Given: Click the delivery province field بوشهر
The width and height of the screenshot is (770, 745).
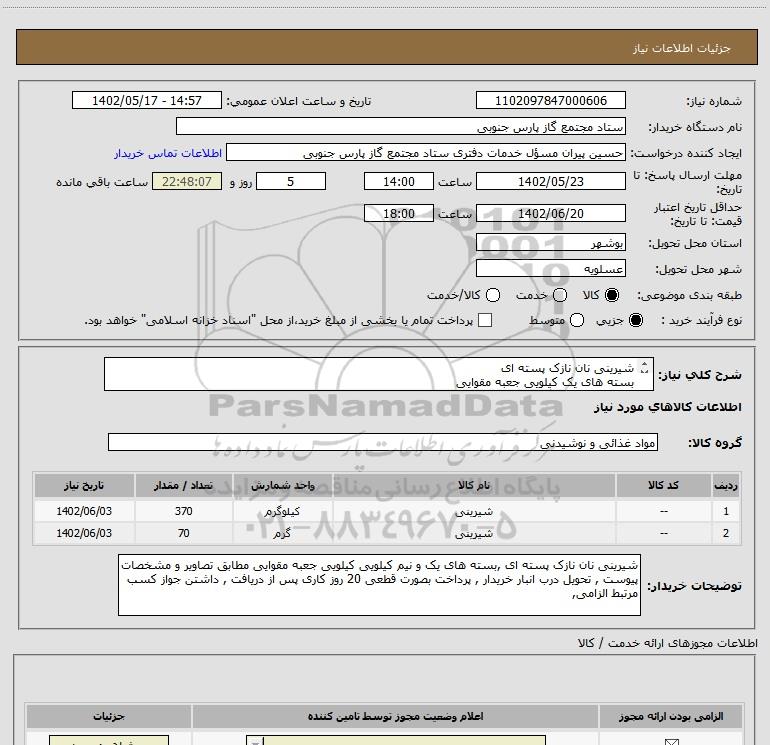Looking at the screenshot, I should 550,242.
